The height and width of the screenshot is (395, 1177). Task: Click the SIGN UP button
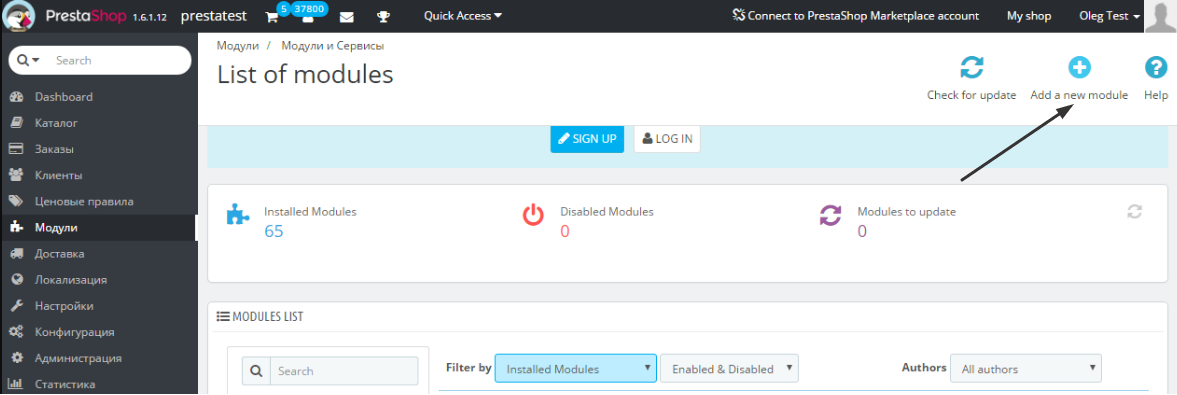(587, 139)
